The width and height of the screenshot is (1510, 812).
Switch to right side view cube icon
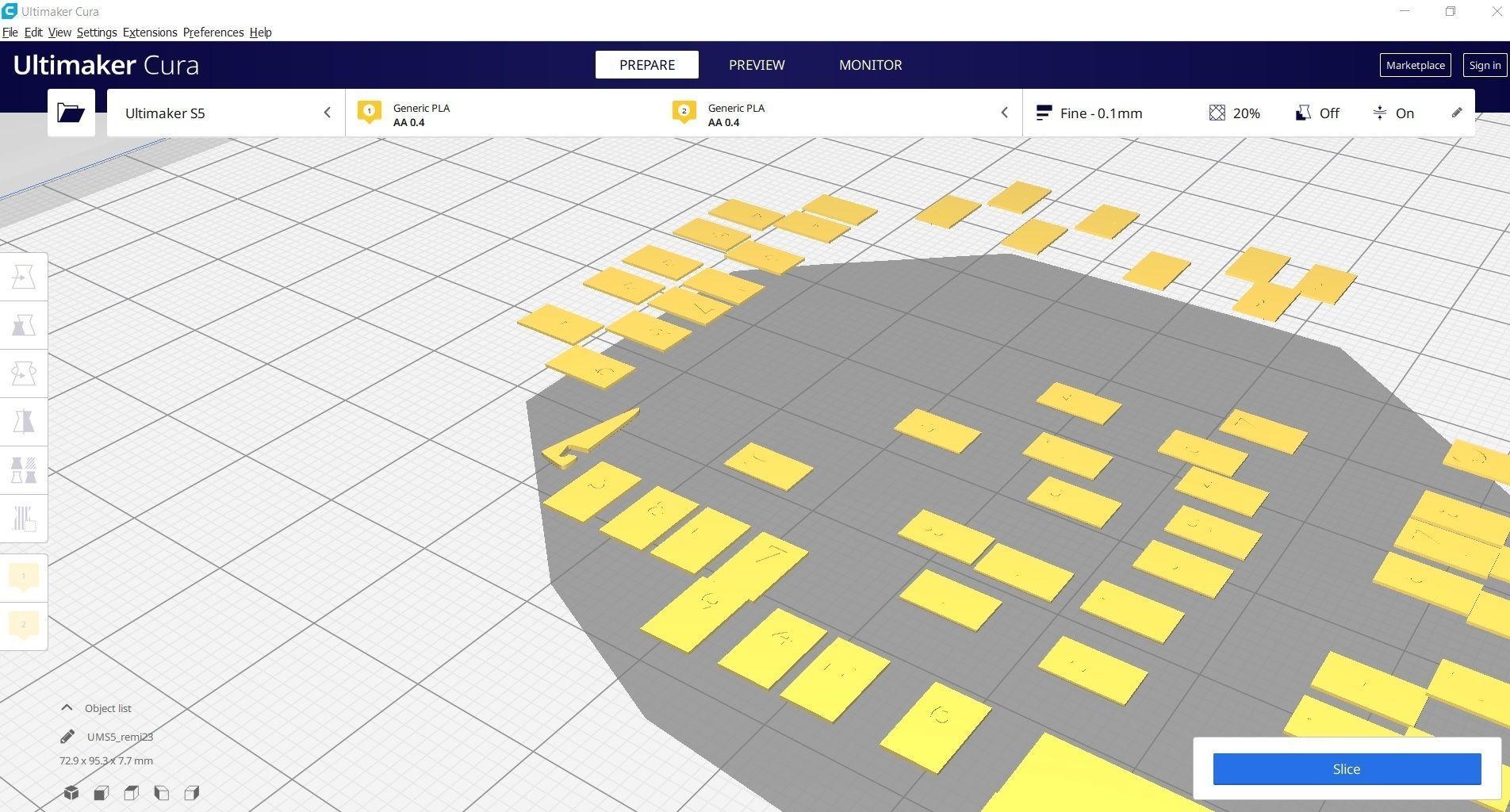[x=192, y=793]
